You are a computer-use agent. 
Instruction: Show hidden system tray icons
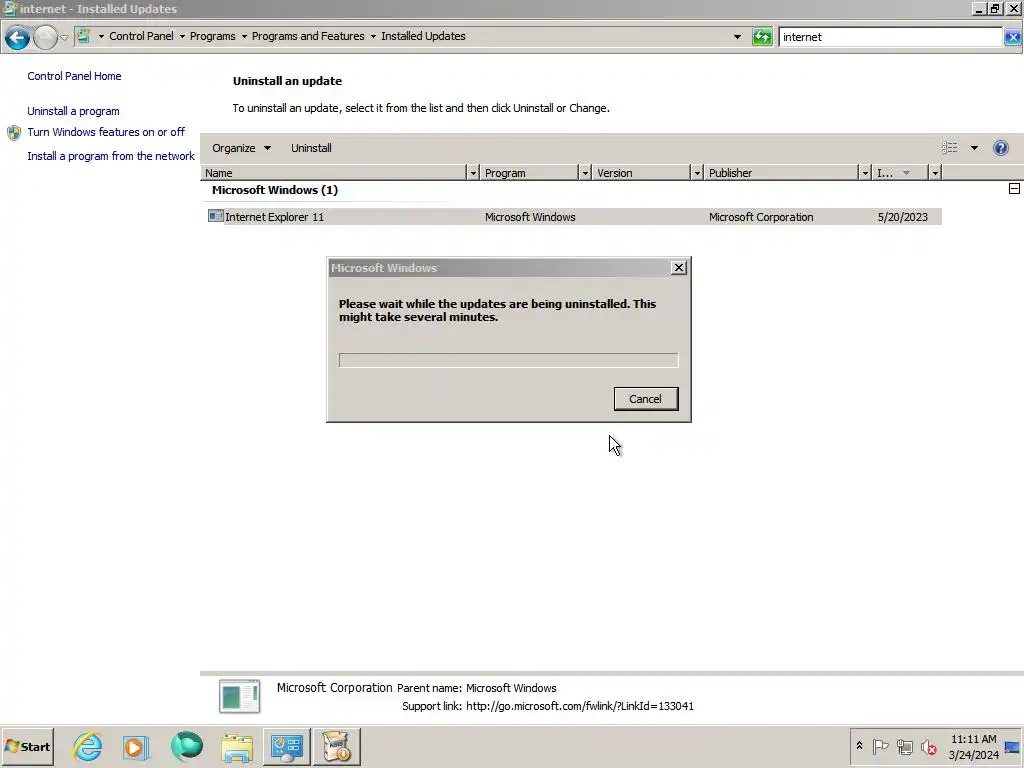point(859,746)
